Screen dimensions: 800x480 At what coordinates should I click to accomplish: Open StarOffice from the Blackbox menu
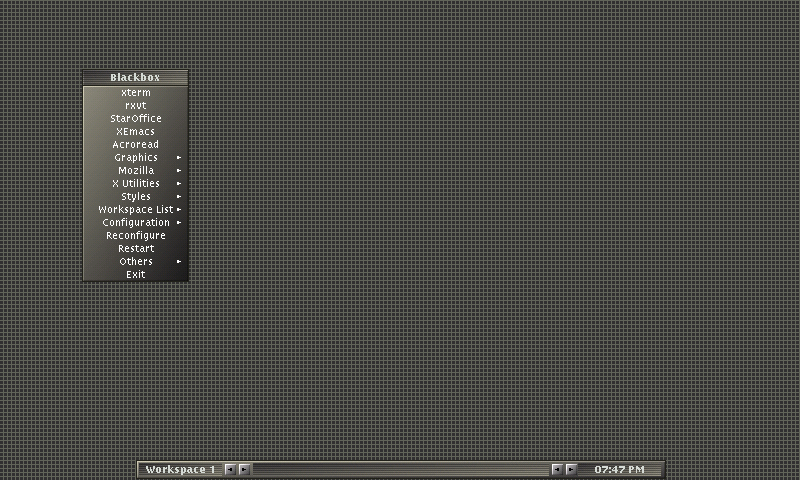pos(135,119)
